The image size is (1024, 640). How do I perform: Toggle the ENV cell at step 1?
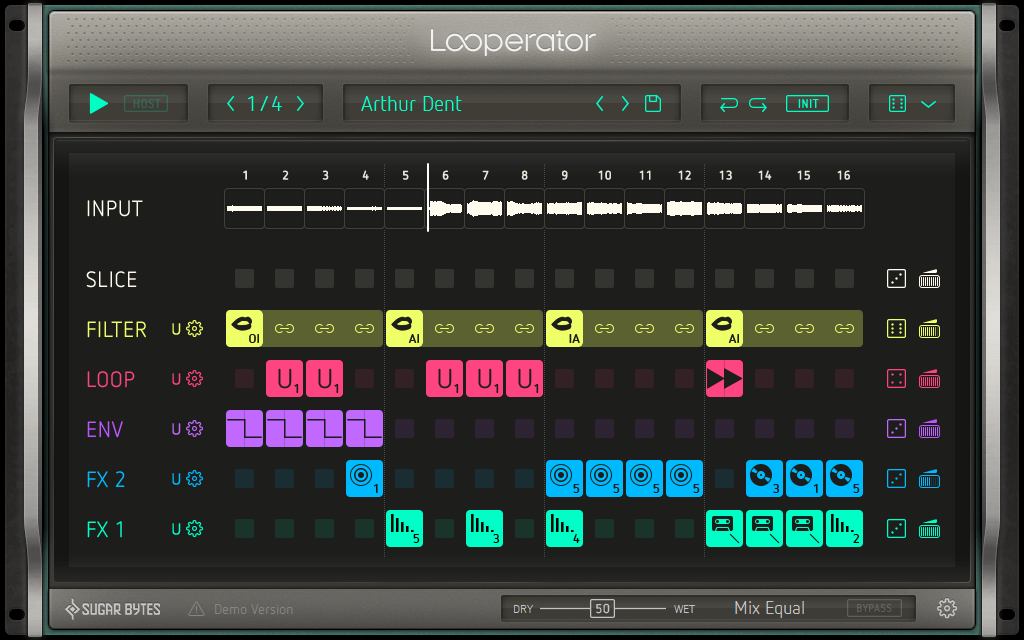coord(244,428)
